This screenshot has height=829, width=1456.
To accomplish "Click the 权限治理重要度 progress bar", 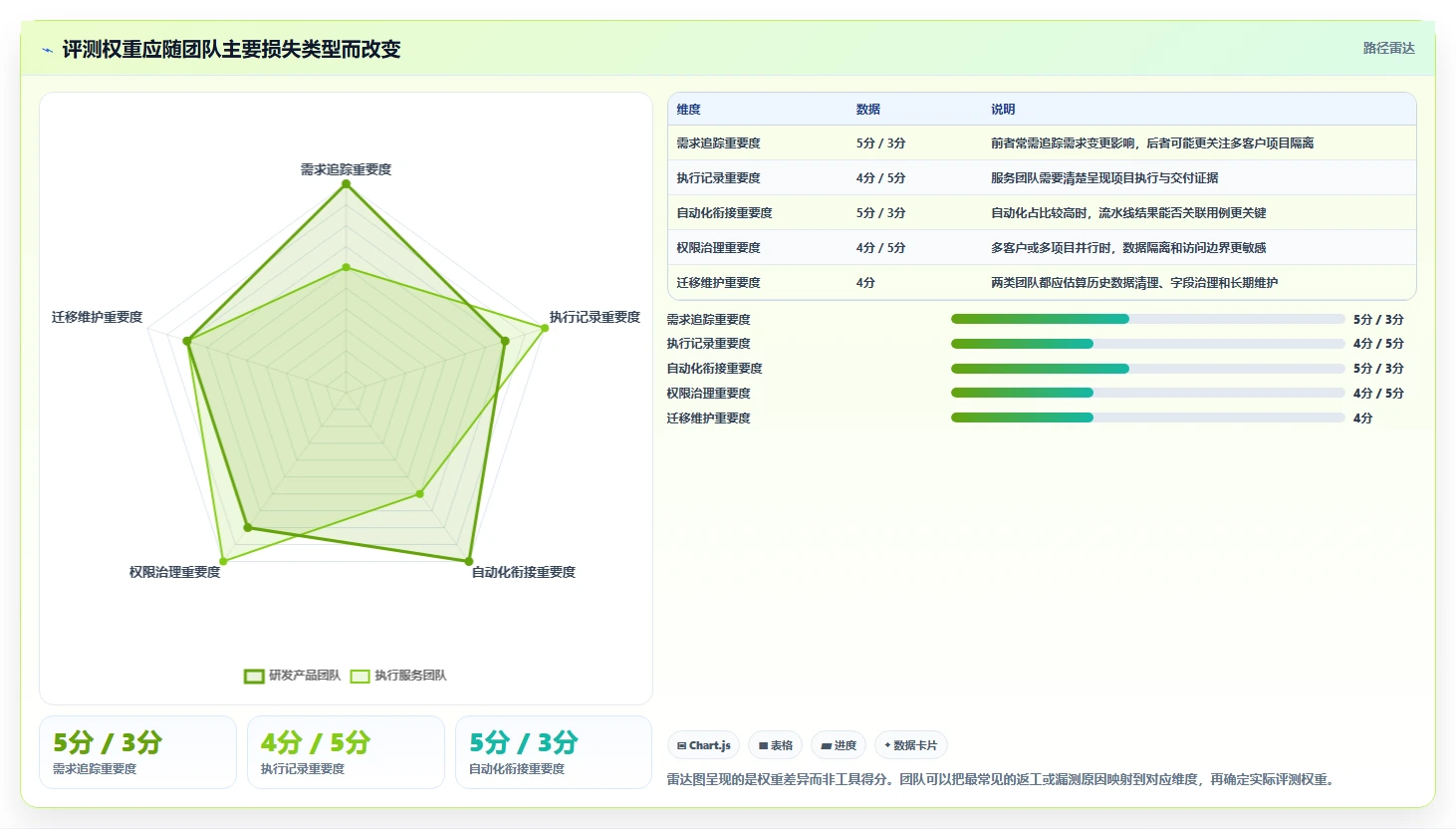I will 1147,394.
